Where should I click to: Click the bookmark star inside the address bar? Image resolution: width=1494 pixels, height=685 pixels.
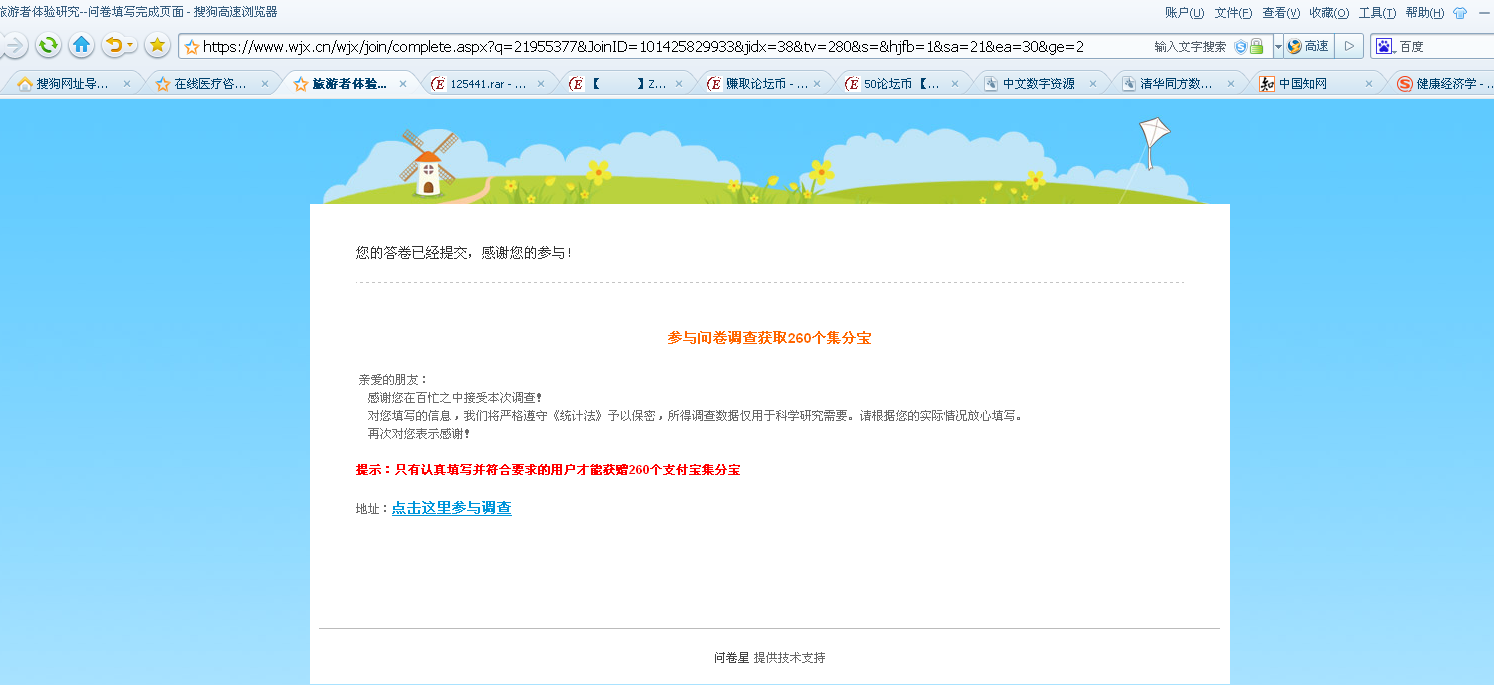[x=192, y=47]
